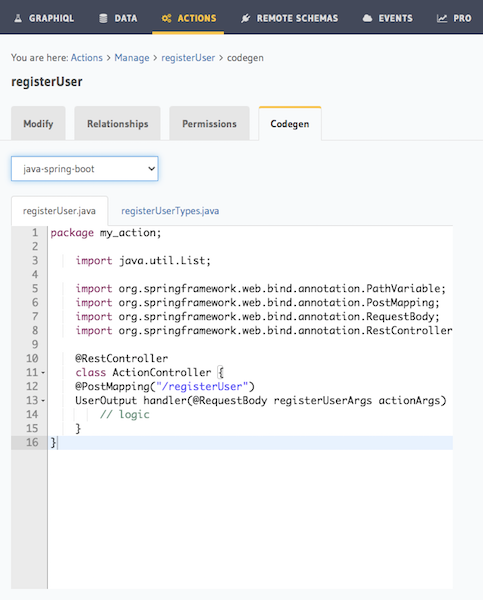Collapse the code fold at line 13
The image size is (483, 600).
[x=43, y=401]
